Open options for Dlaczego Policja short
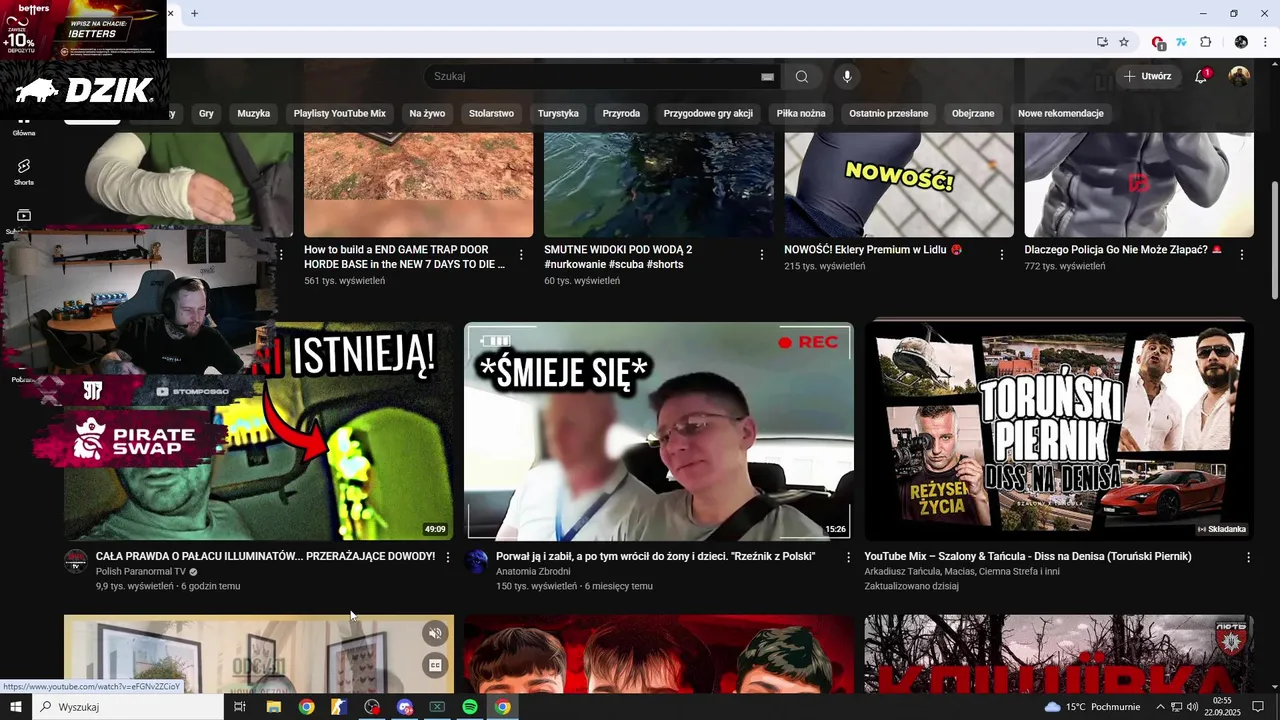 point(1242,255)
